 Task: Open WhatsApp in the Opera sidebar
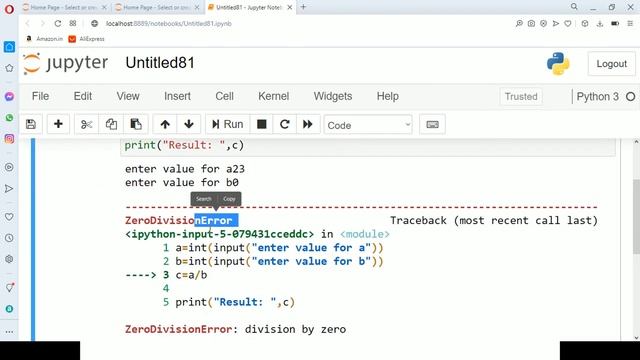[9, 118]
